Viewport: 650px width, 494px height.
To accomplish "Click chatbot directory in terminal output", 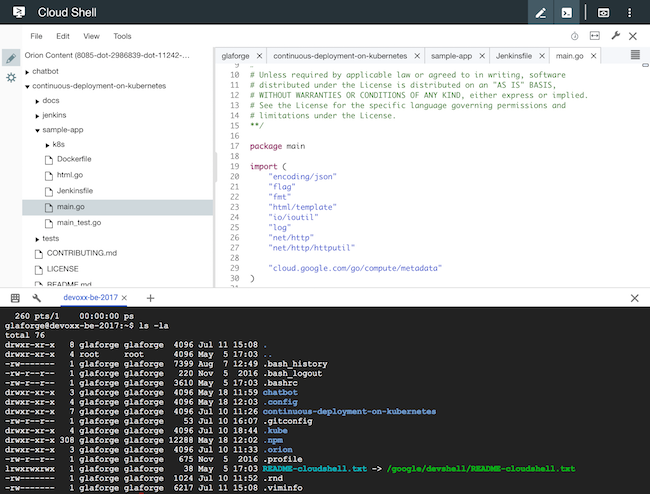I will point(280,392).
